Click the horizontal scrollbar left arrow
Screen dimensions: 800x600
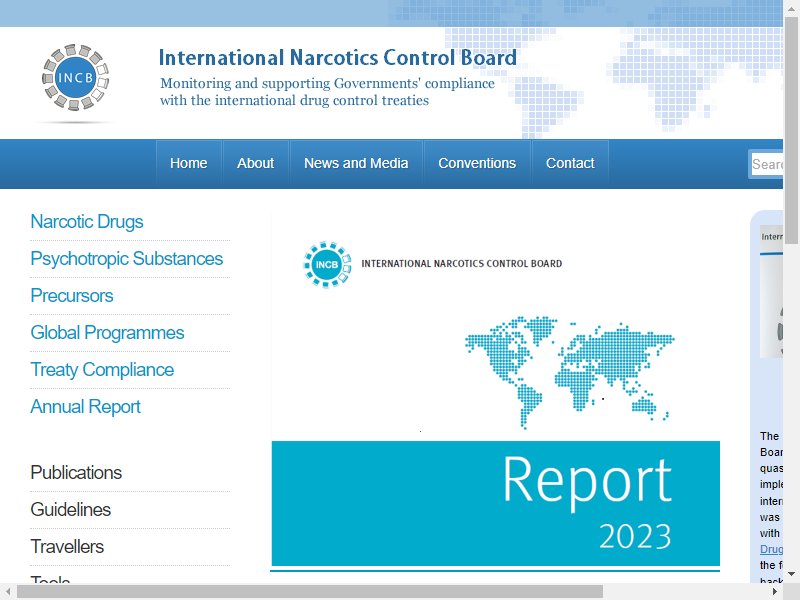[x=8, y=591]
